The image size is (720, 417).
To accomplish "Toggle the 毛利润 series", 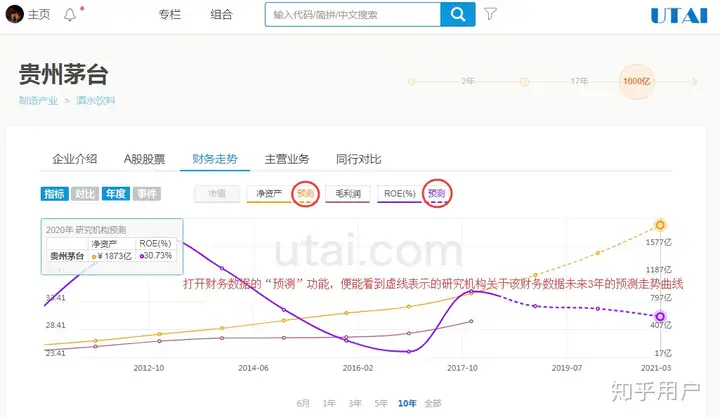I will pyautogui.click(x=348, y=193).
